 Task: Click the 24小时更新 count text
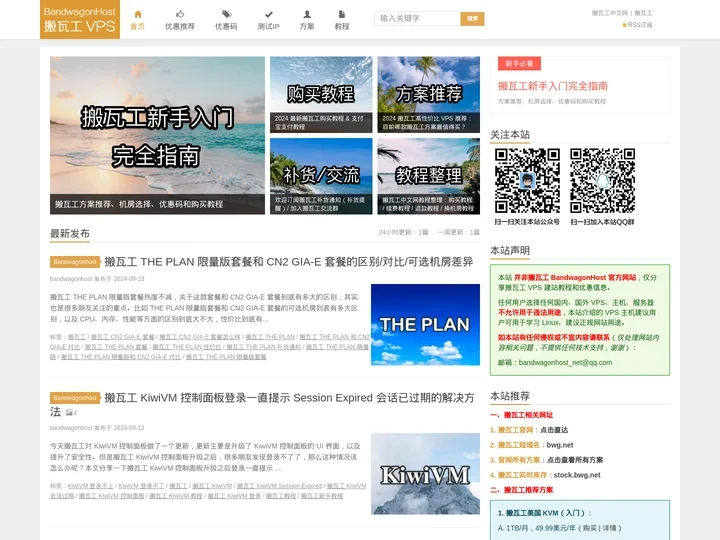[403, 232]
